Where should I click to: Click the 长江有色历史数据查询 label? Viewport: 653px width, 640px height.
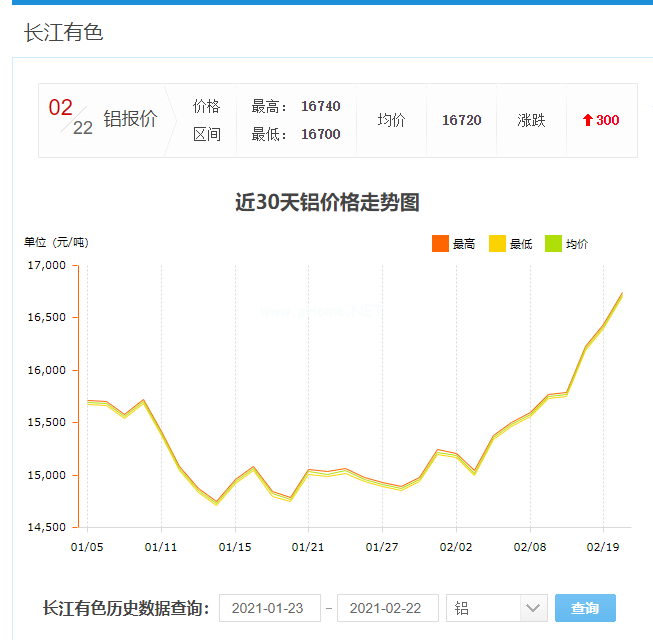(126, 608)
